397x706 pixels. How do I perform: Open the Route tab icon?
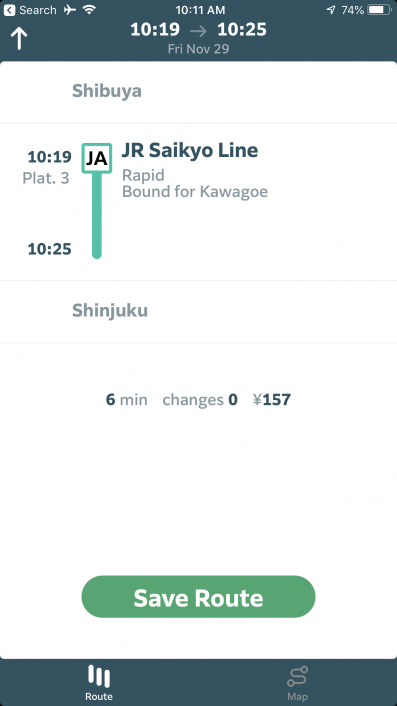click(x=99, y=676)
